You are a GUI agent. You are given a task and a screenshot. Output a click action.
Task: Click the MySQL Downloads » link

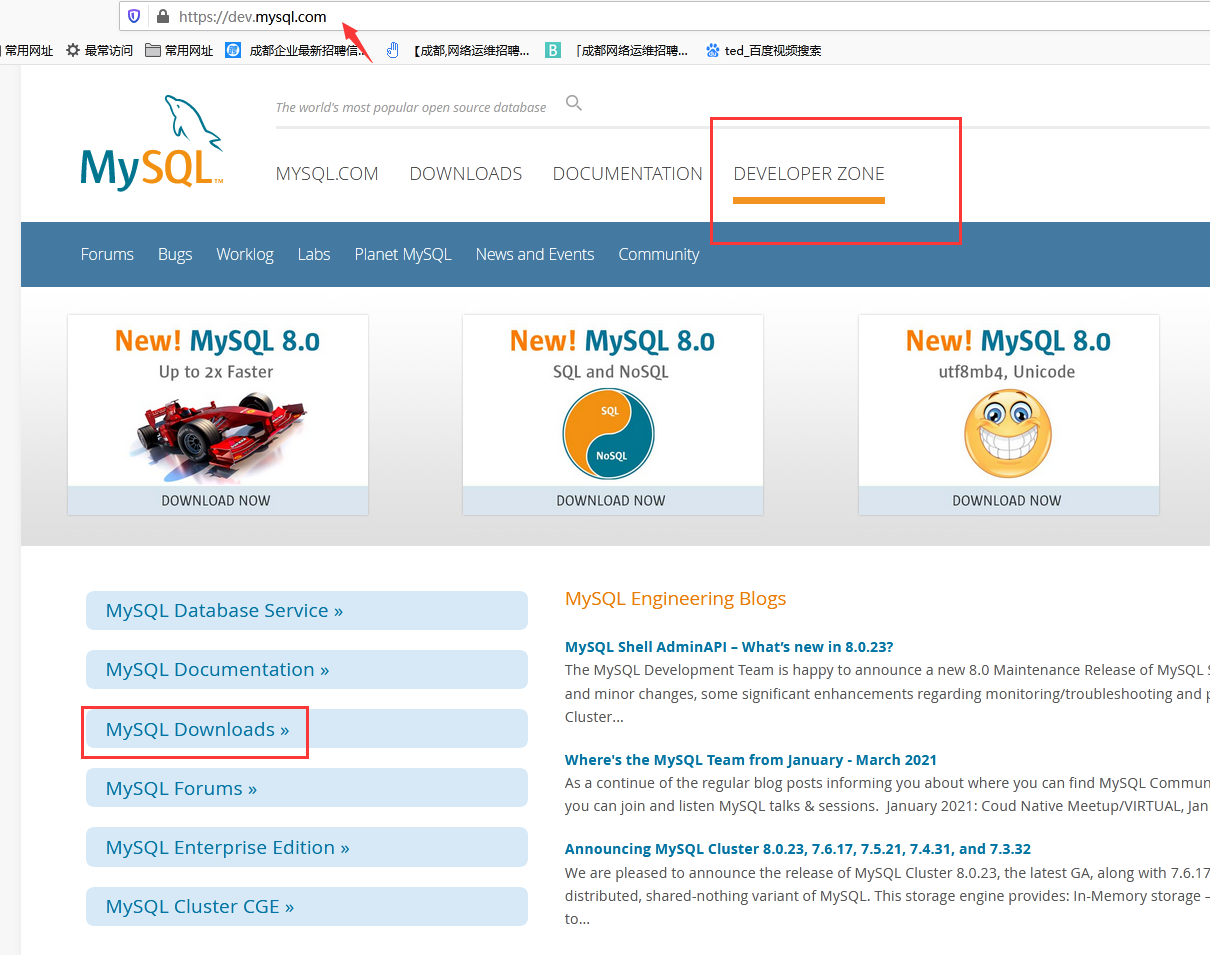(197, 729)
